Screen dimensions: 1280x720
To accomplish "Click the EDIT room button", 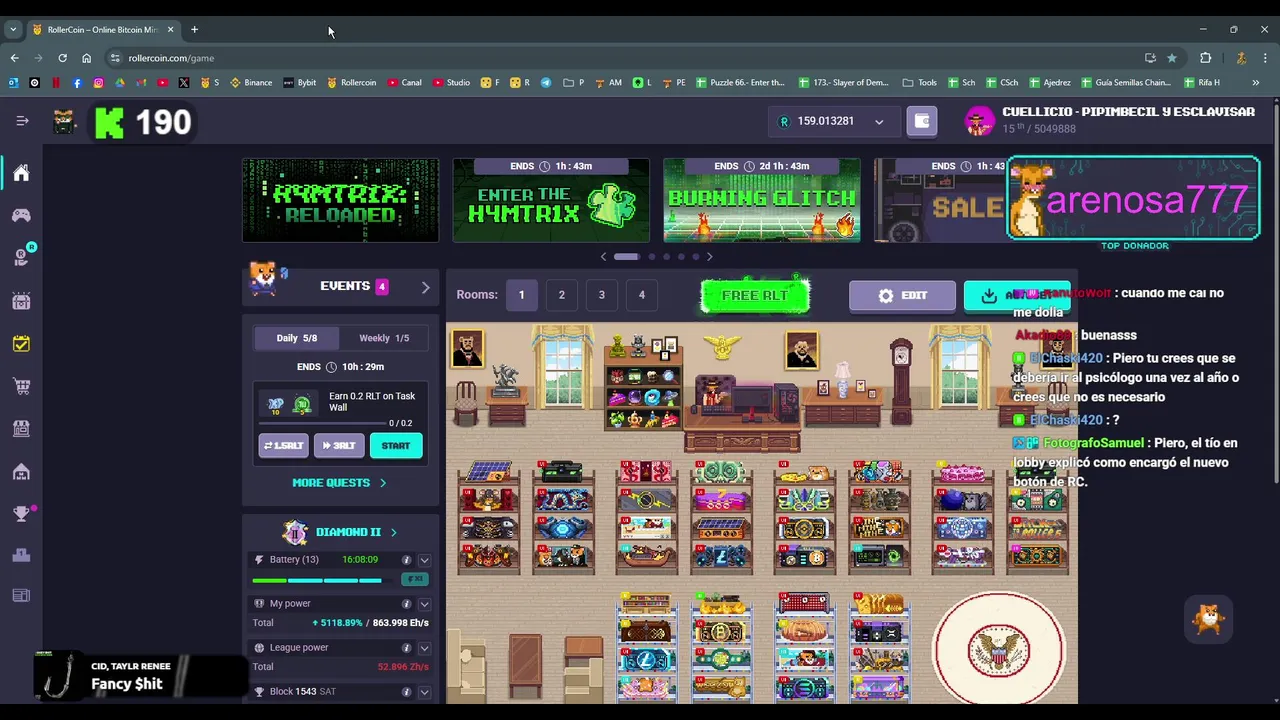I will [x=902, y=296].
